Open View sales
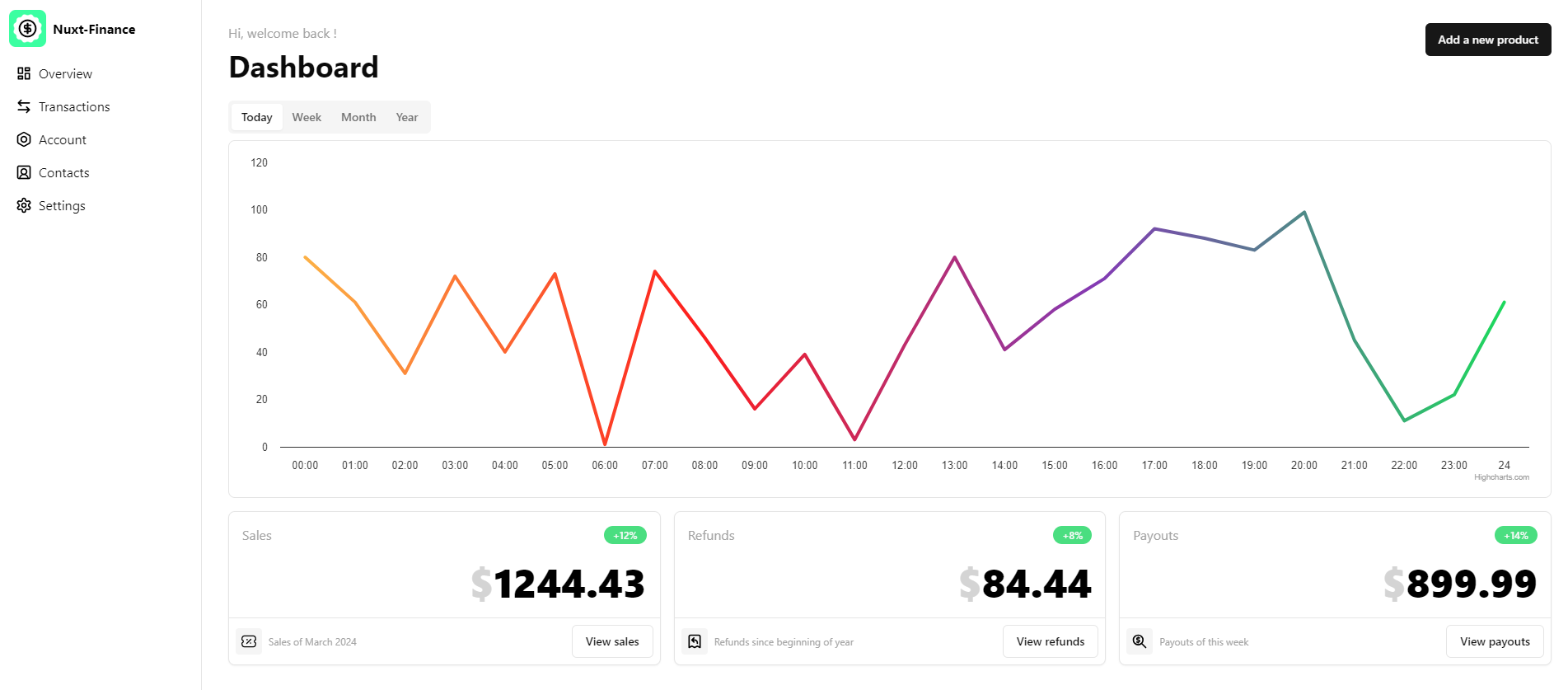The height and width of the screenshot is (690, 1568). pos(612,641)
